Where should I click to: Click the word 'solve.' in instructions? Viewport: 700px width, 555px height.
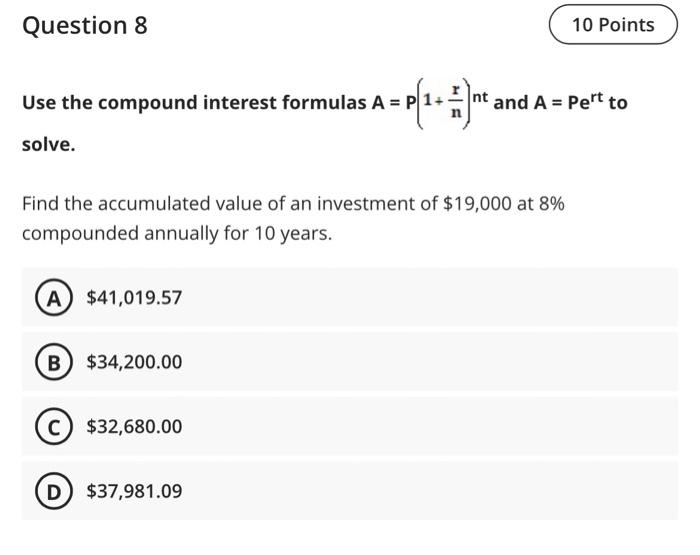[x=49, y=144]
